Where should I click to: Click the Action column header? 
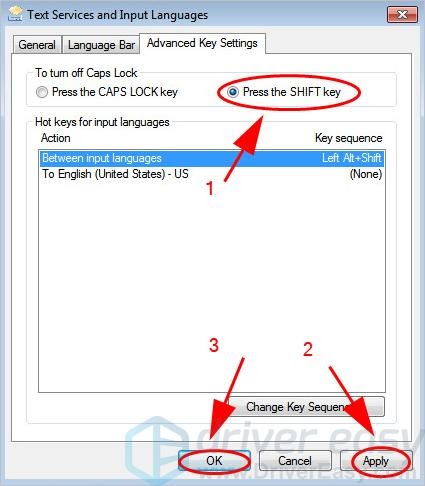56,138
